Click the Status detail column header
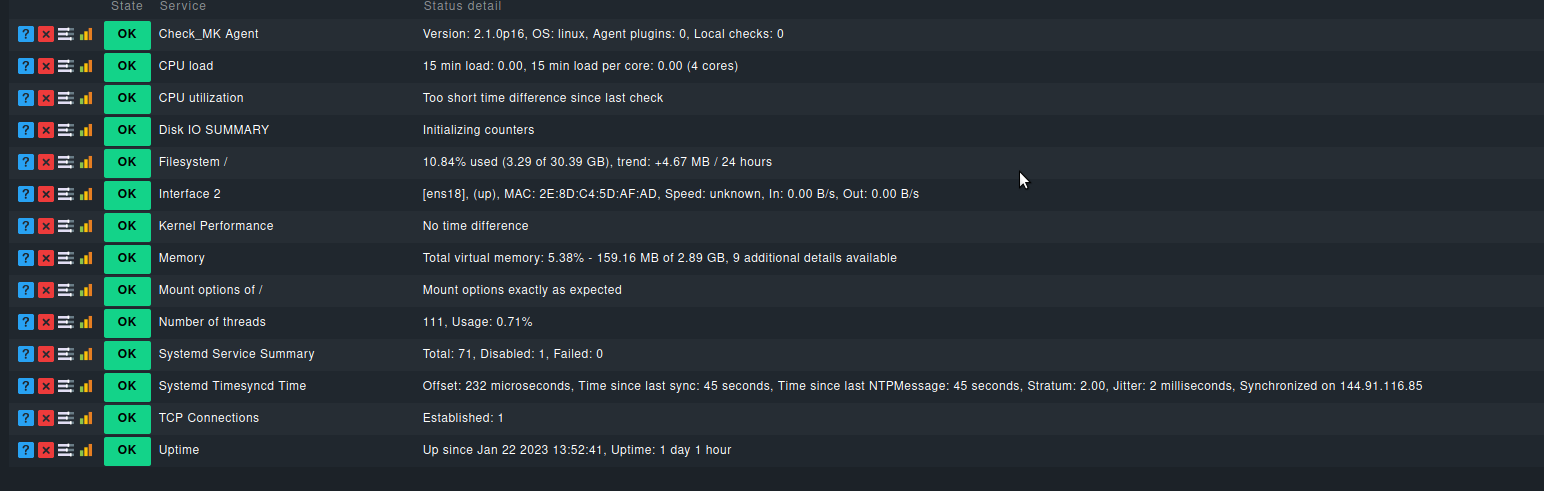The height and width of the screenshot is (491, 1544). pos(462,6)
